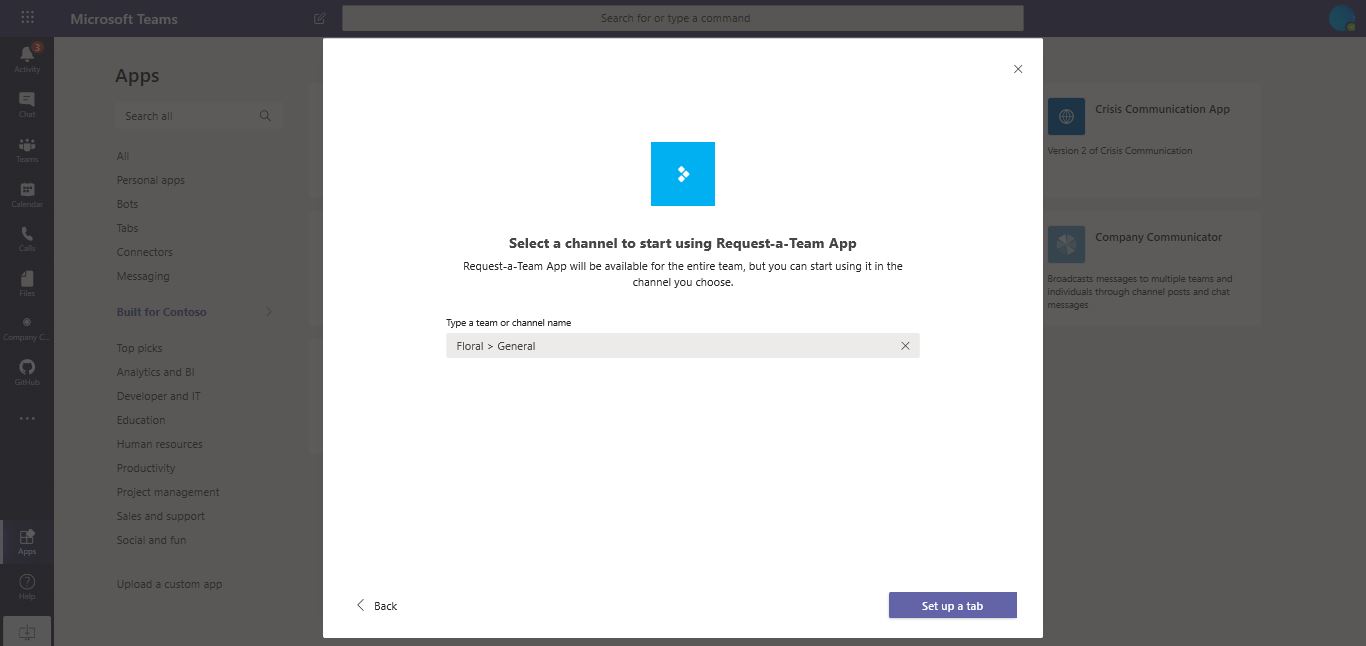This screenshot has width=1366, height=646.
Task: Go Back in the dialog
Action: (377, 606)
